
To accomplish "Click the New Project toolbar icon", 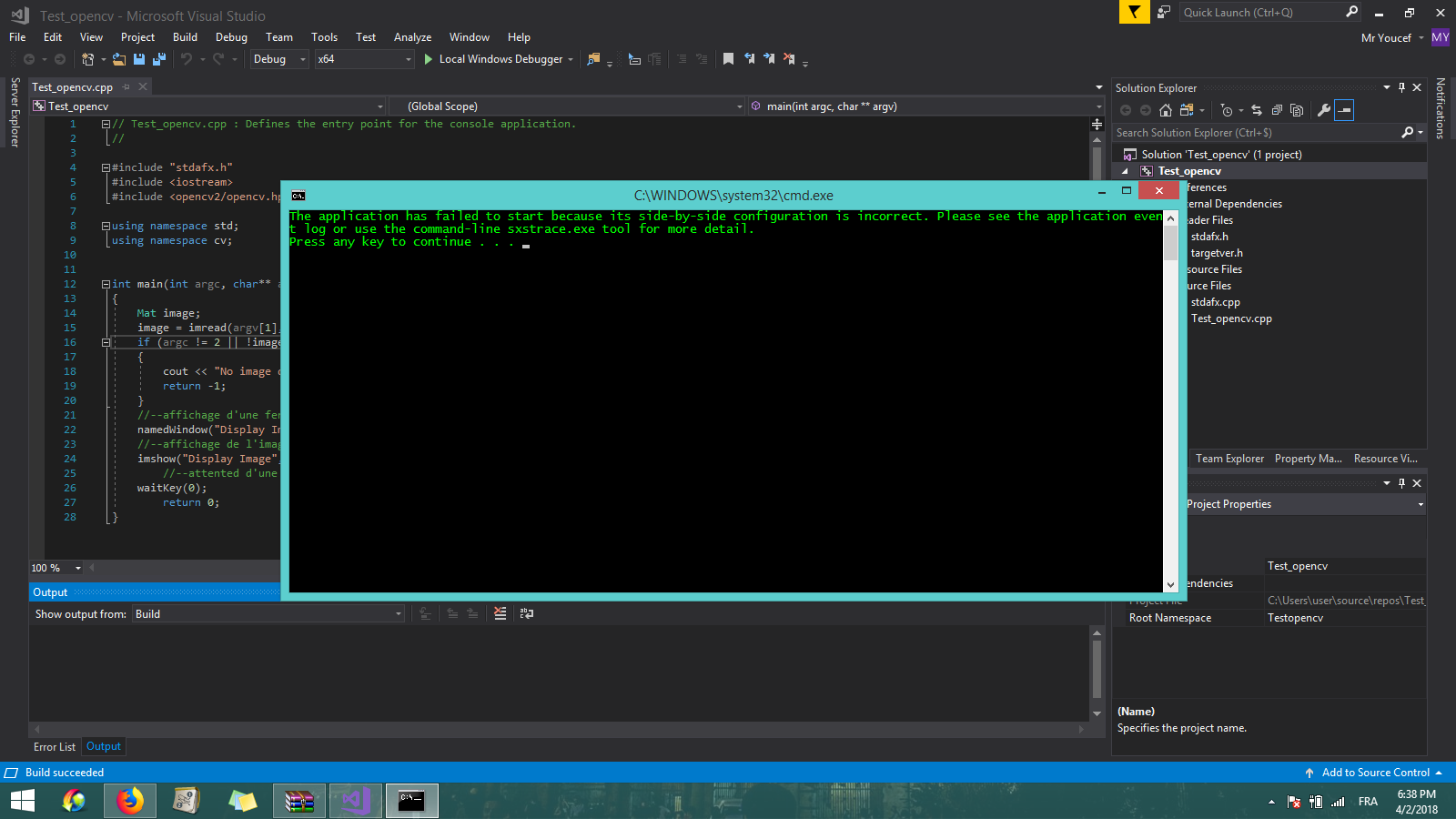I will [87, 59].
